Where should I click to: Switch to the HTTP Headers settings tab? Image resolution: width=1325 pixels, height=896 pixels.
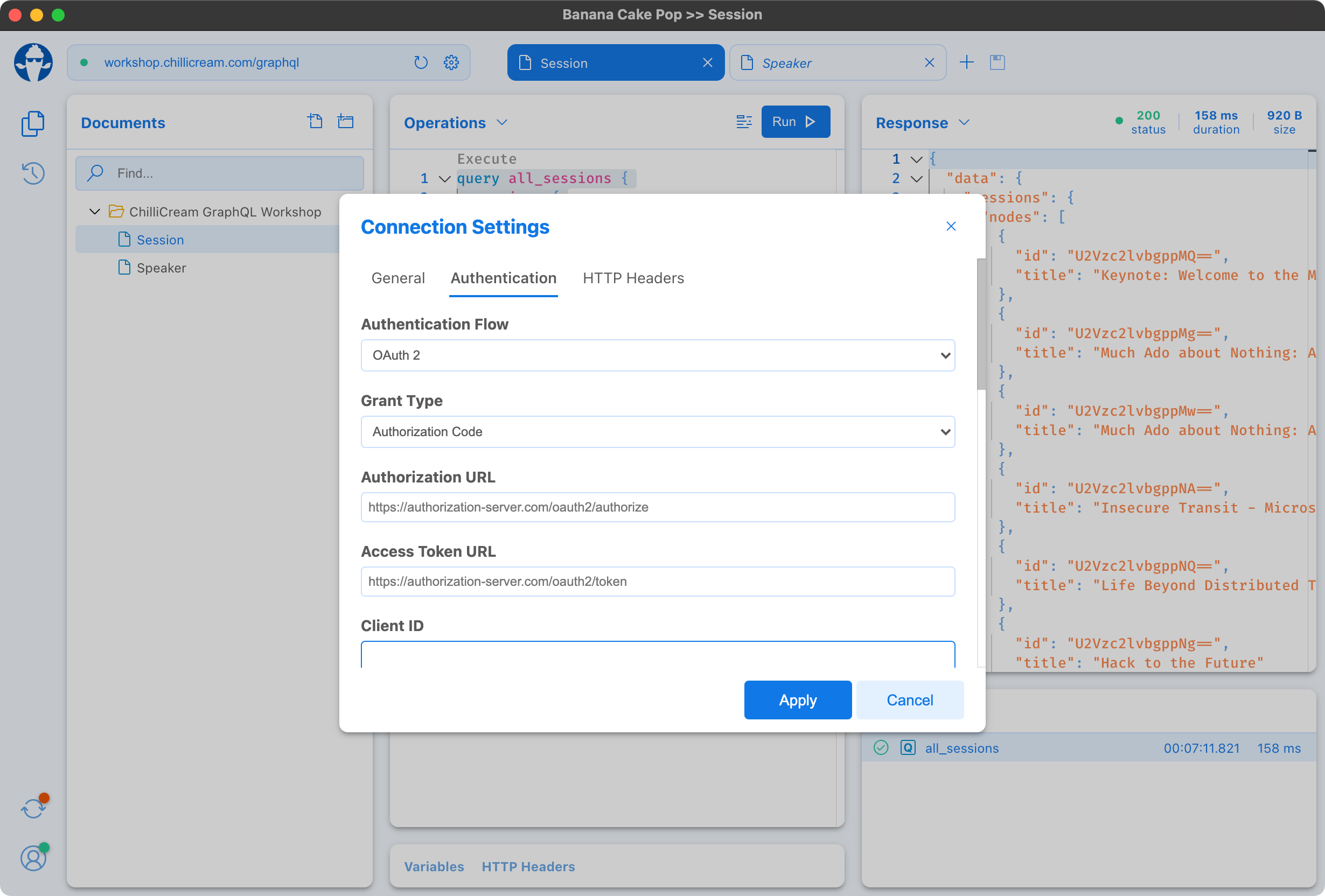[x=633, y=278]
